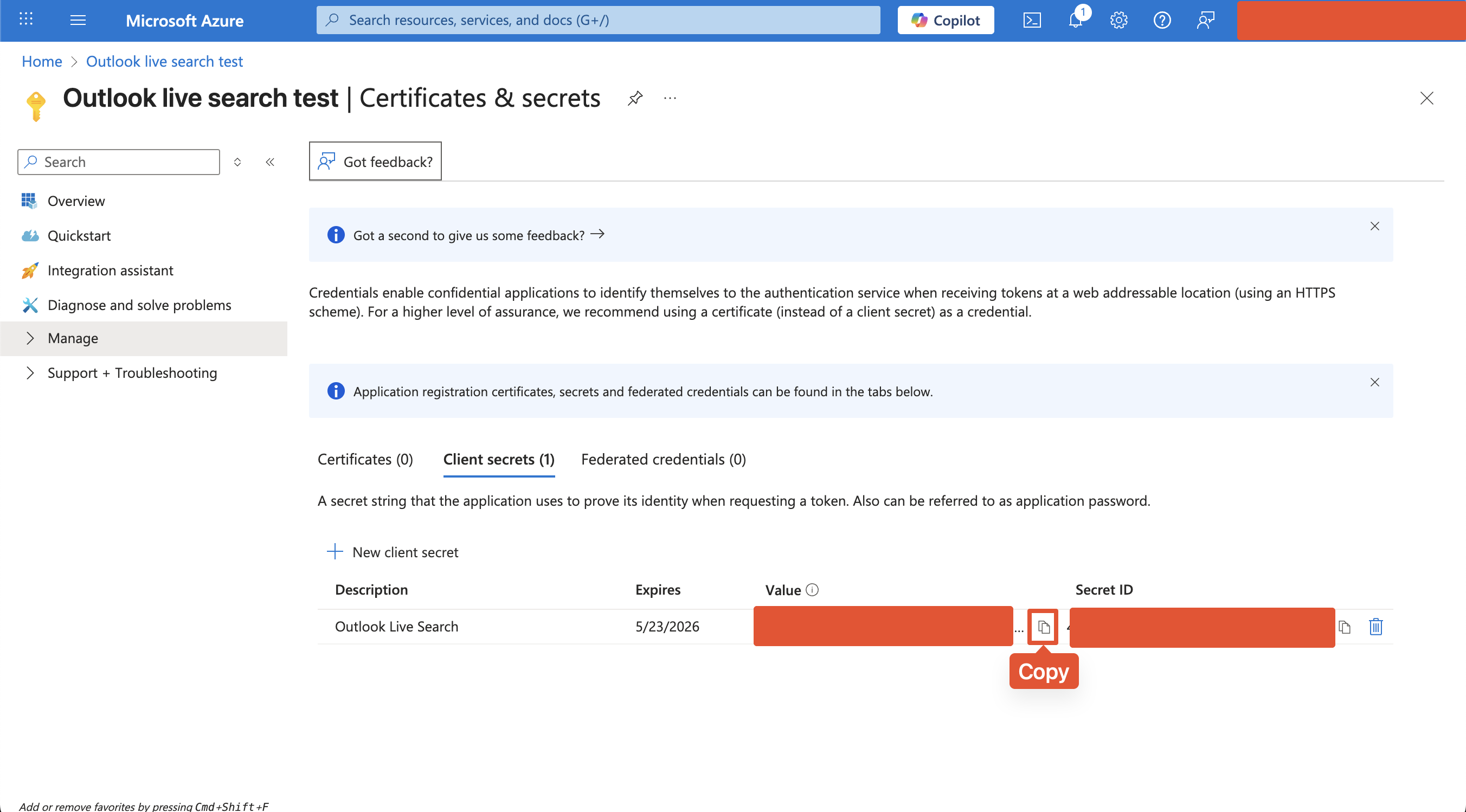Image resolution: width=1466 pixels, height=812 pixels.
Task: Open Cloud Shell from top bar
Action: [x=1032, y=21]
